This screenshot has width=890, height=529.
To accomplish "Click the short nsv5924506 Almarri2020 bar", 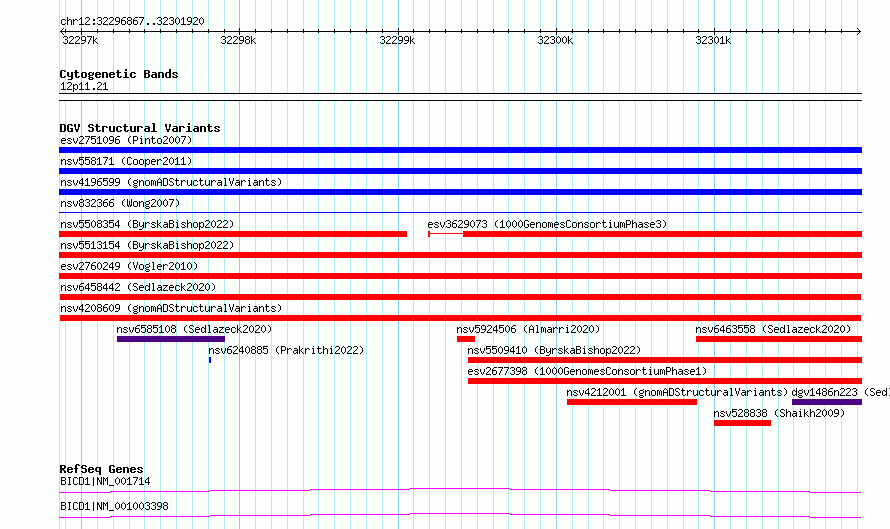I will coord(466,339).
